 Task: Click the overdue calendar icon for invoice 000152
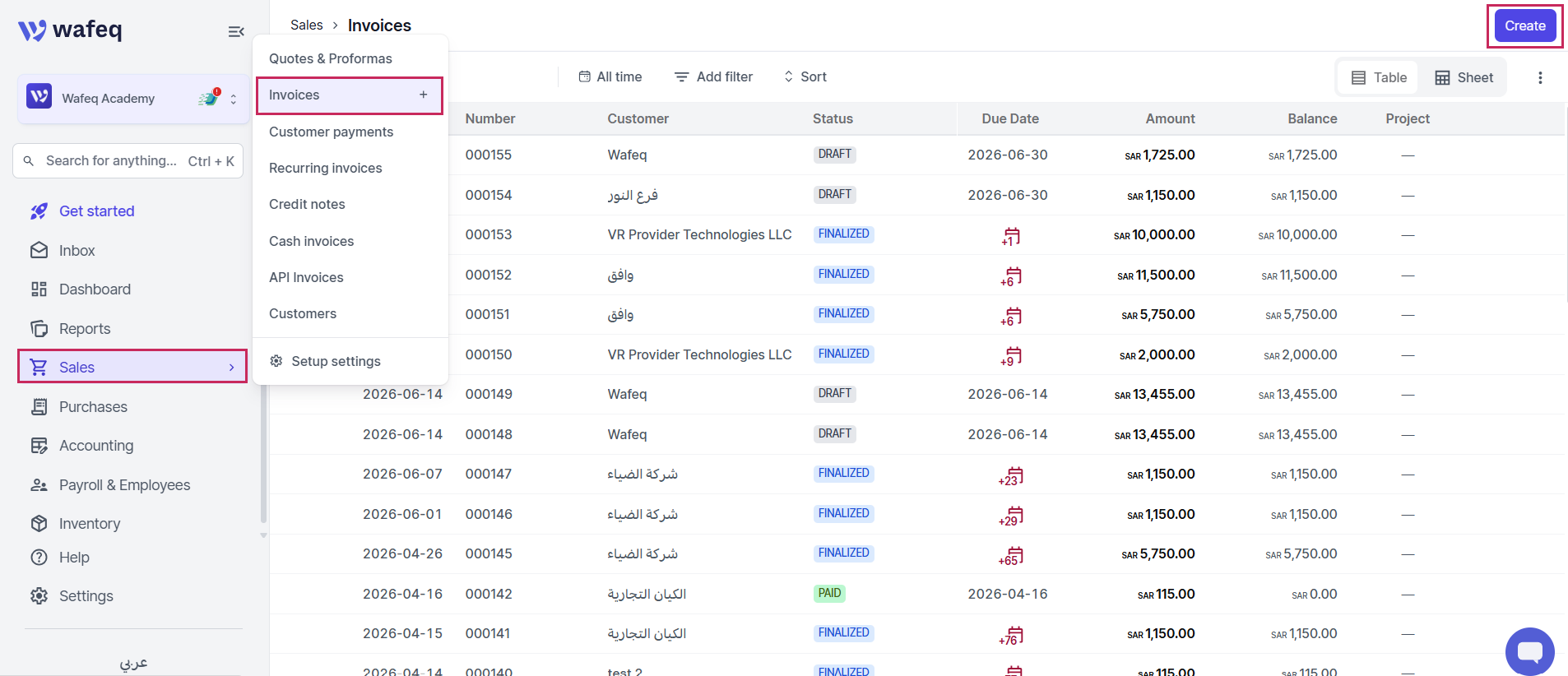pos(1011,276)
